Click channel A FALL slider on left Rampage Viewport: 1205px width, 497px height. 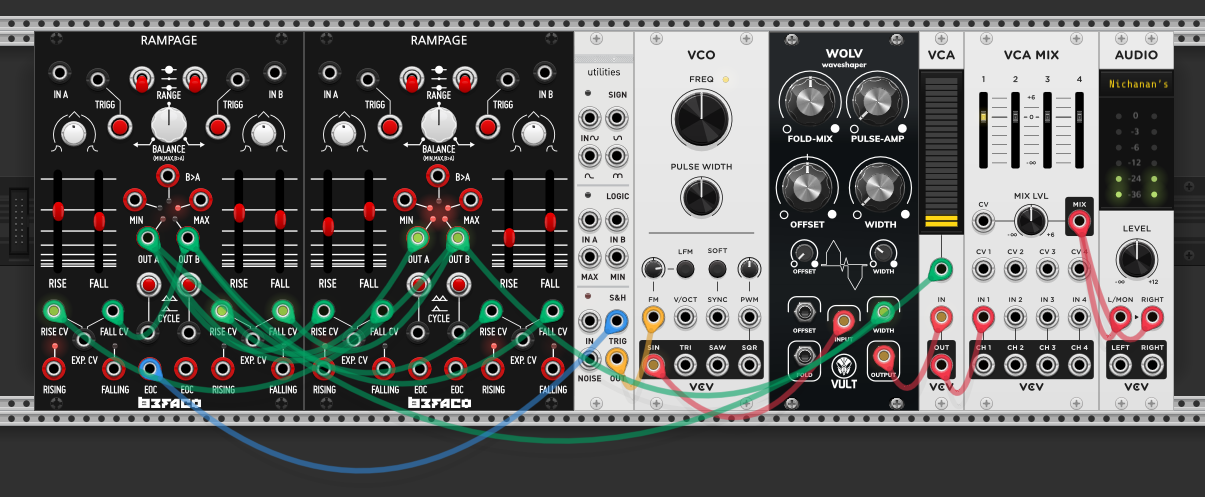(99, 220)
